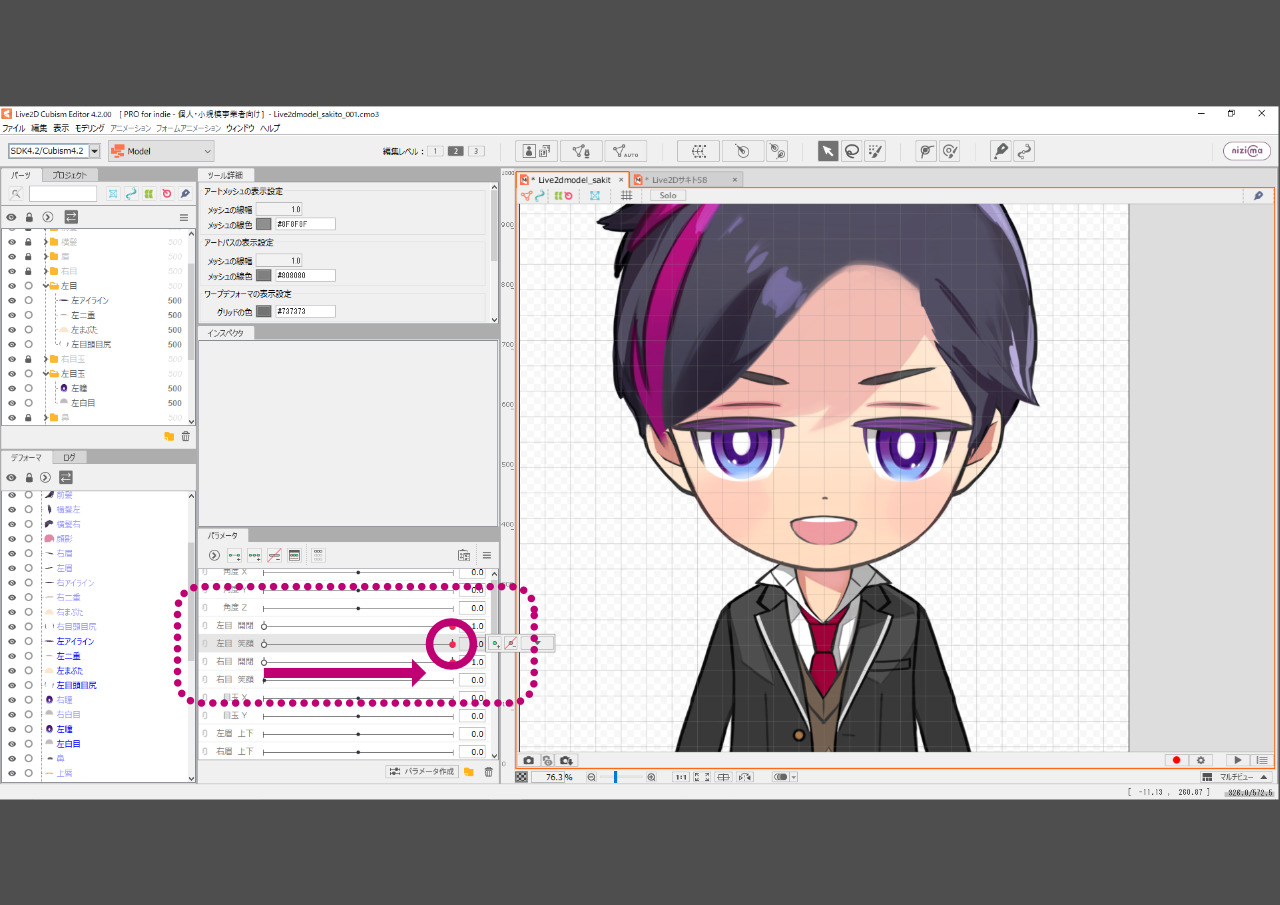Select the deform path edit tool
1280x905 pixels.
click(x=1024, y=151)
